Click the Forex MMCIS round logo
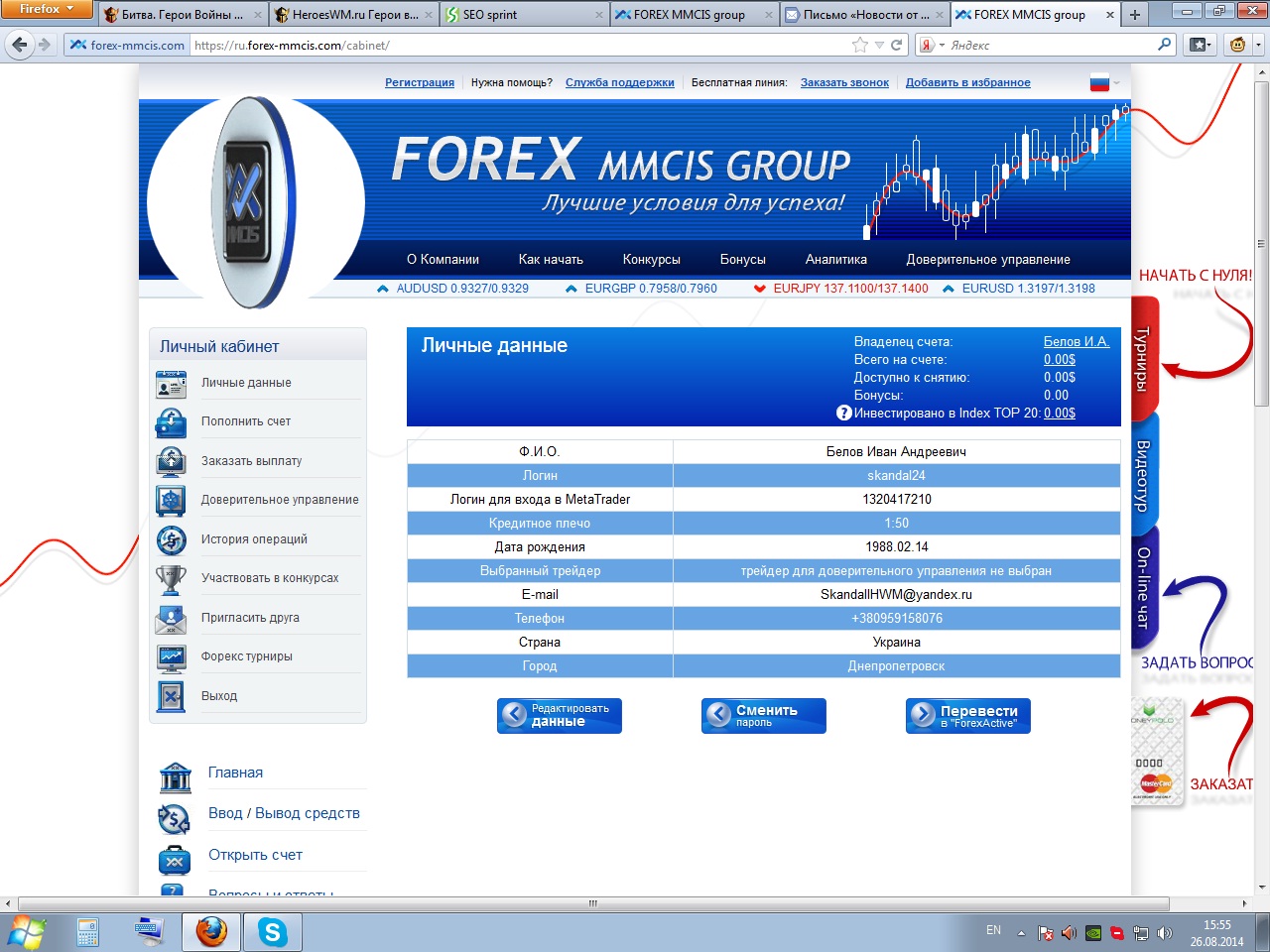 [256, 203]
